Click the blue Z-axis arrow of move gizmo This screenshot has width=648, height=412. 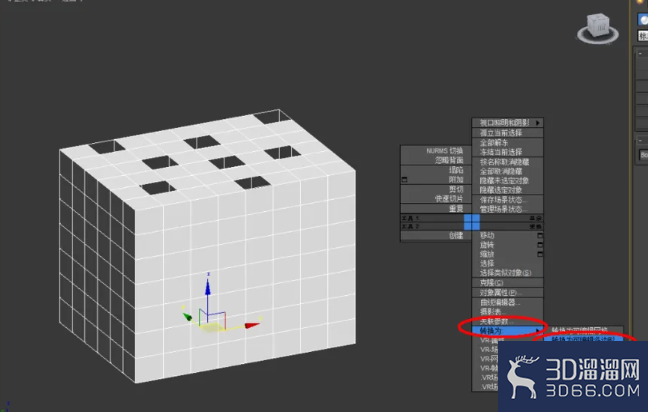point(208,286)
